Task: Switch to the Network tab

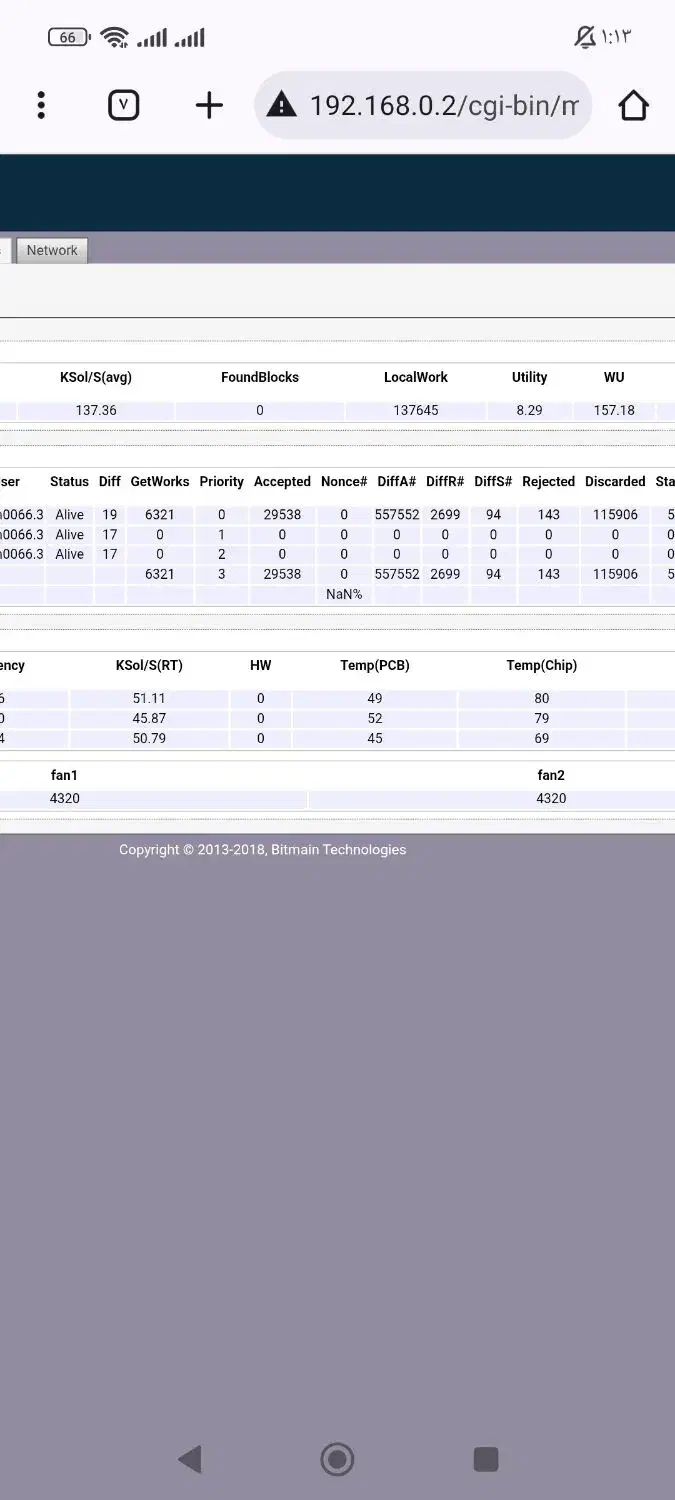Action: (x=52, y=250)
